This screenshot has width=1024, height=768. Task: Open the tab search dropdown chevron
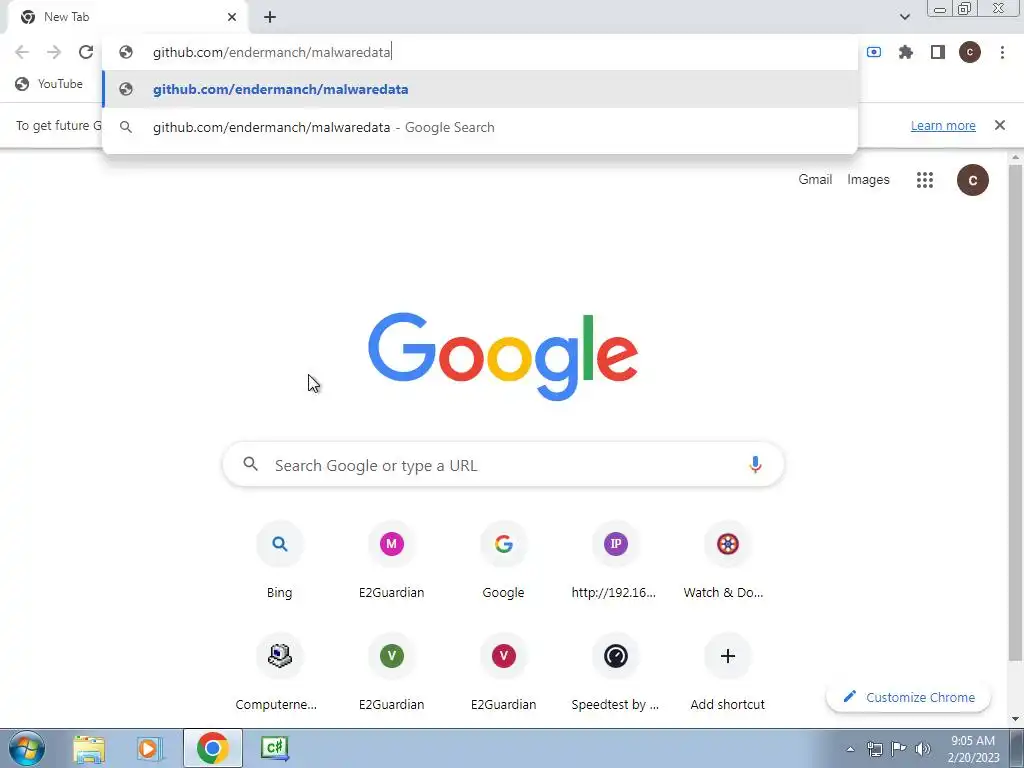[904, 17]
